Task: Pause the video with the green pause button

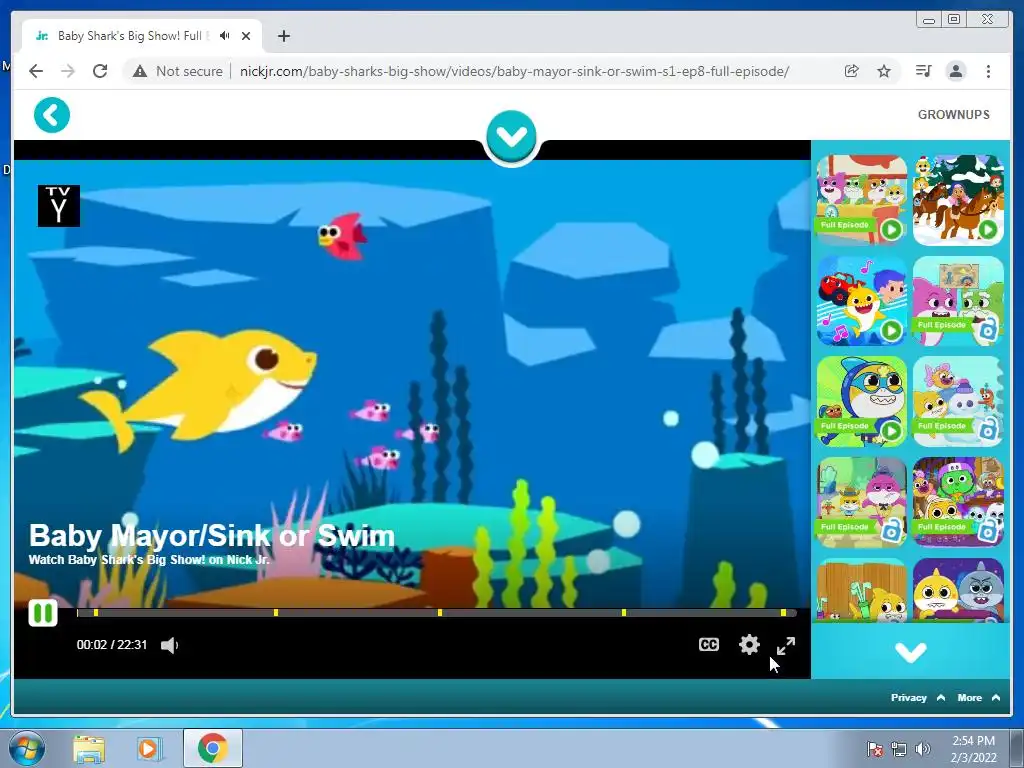Action: click(x=43, y=613)
